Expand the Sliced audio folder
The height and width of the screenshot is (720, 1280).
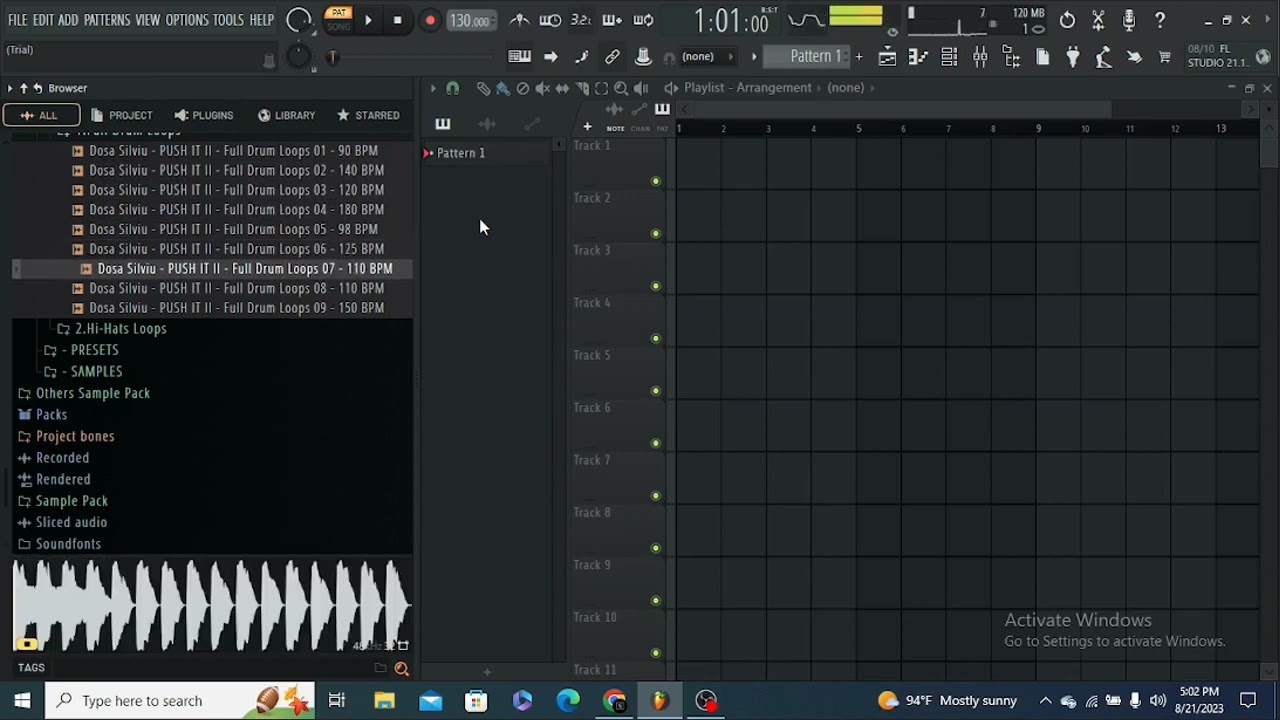[x=62, y=523]
